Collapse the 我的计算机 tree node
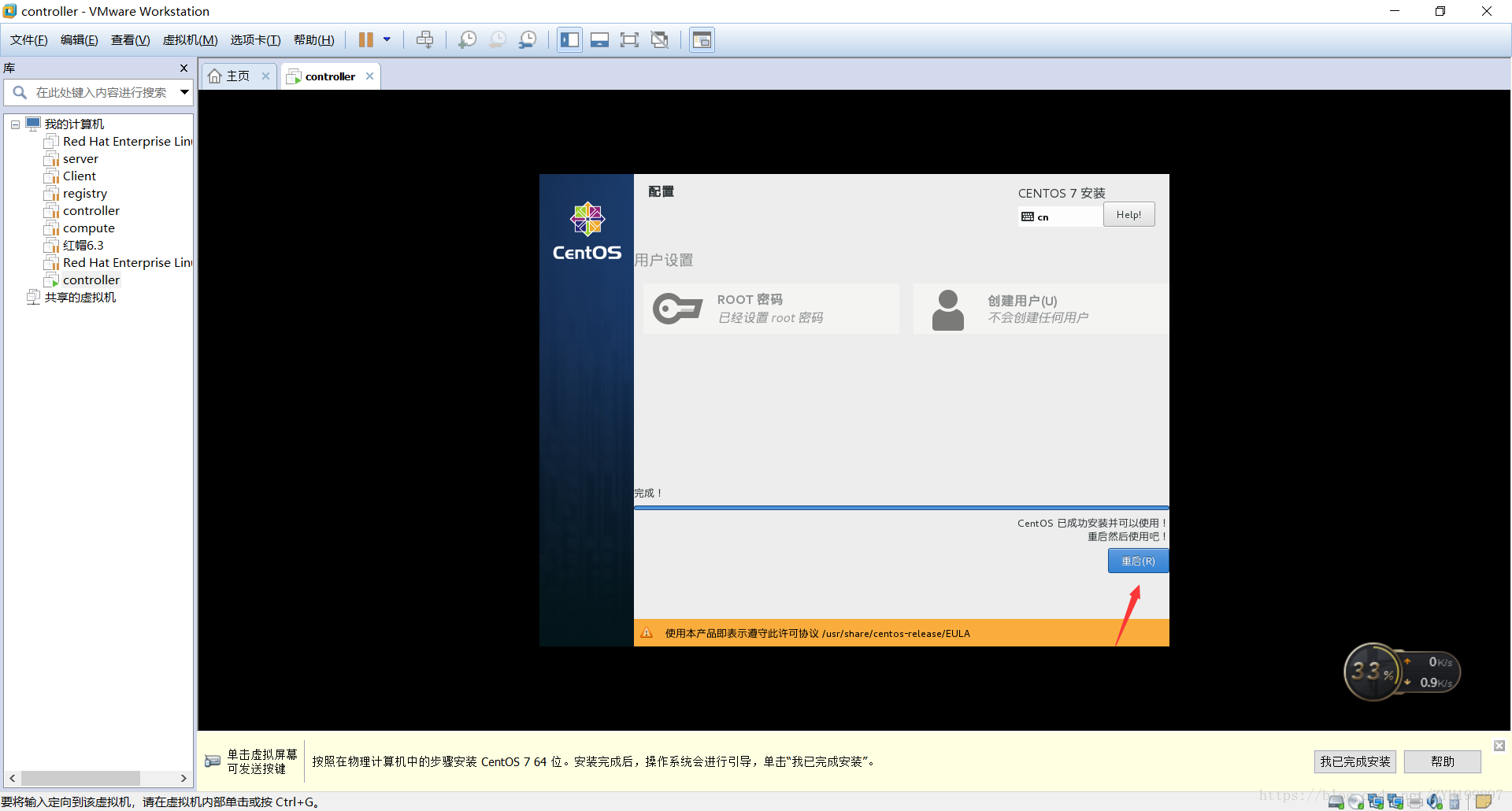 click(15, 124)
